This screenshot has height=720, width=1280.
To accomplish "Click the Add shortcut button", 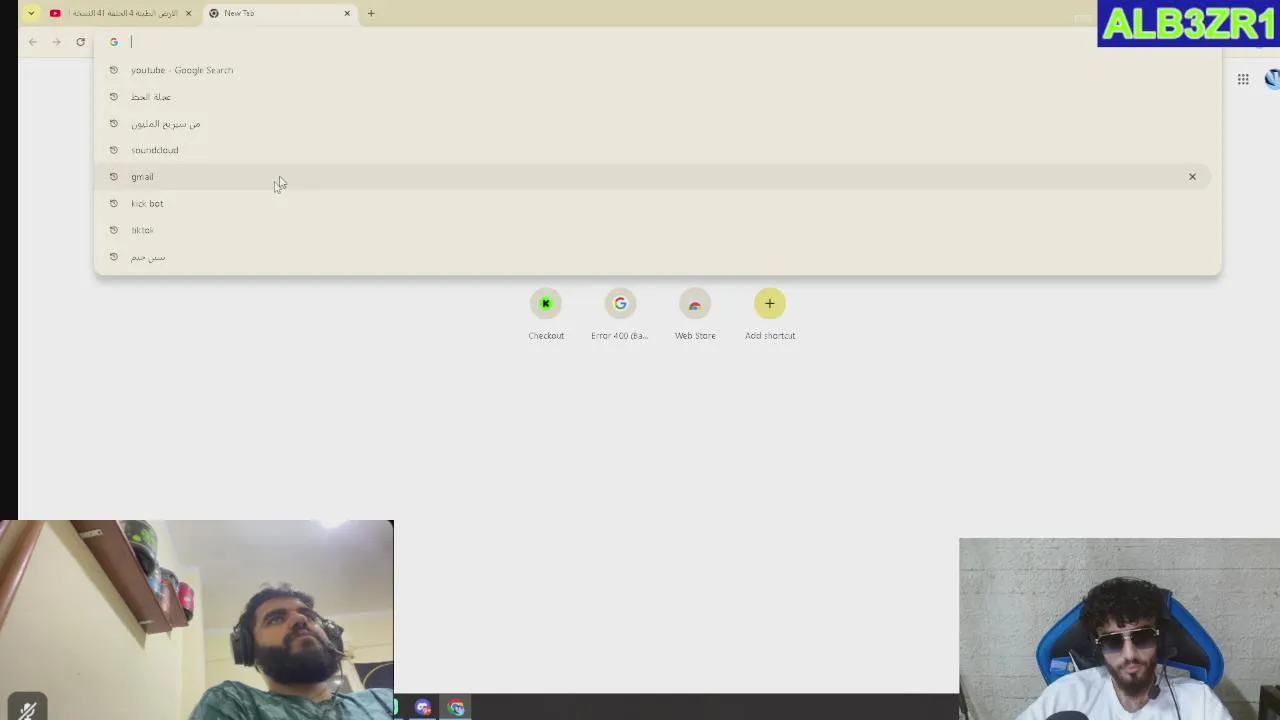I will pos(770,315).
